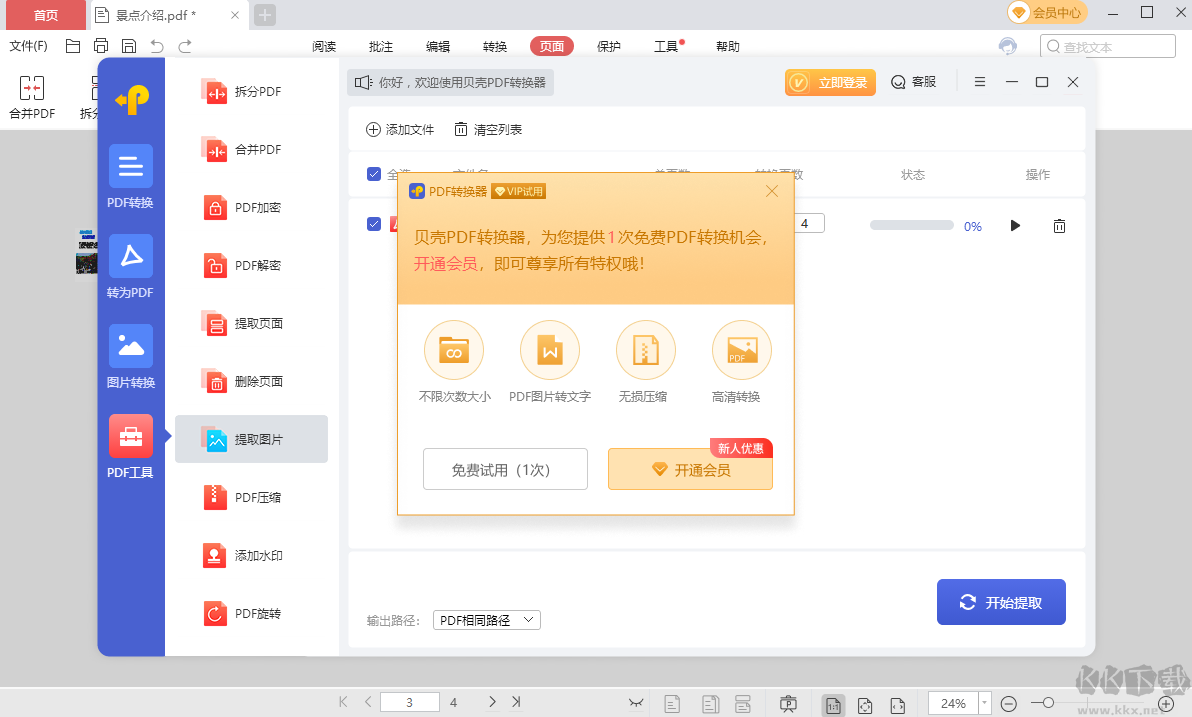Uncheck the file row checkbox
This screenshot has height=717, width=1192.
374,224
